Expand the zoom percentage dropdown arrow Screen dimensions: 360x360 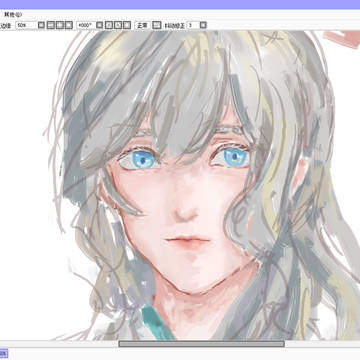coord(41,25)
